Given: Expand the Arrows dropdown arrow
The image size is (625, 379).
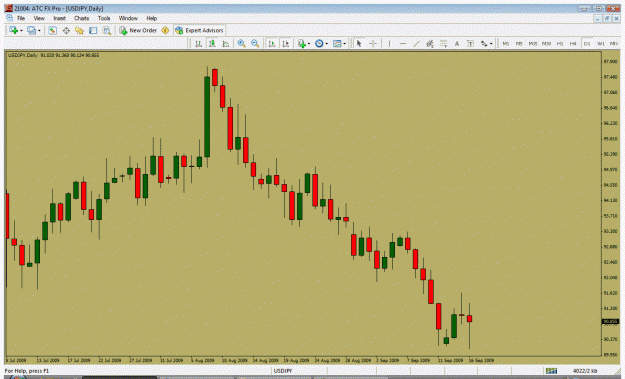Looking at the screenshot, I should pyautogui.click(x=491, y=44).
